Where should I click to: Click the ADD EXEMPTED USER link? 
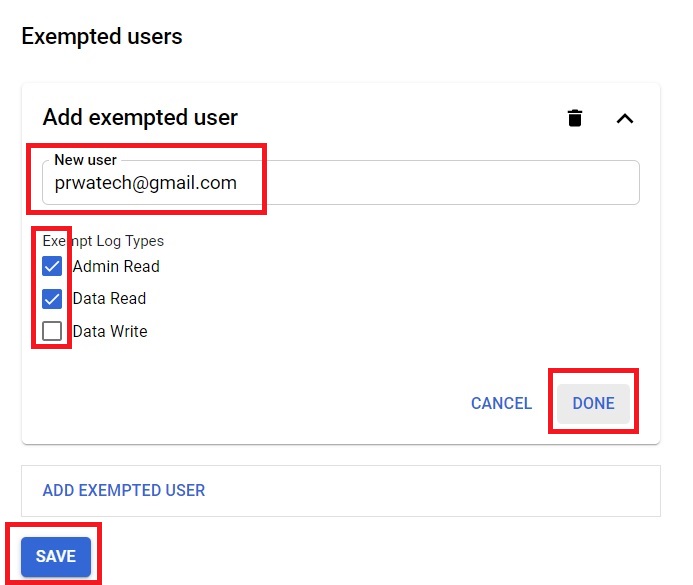(124, 490)
